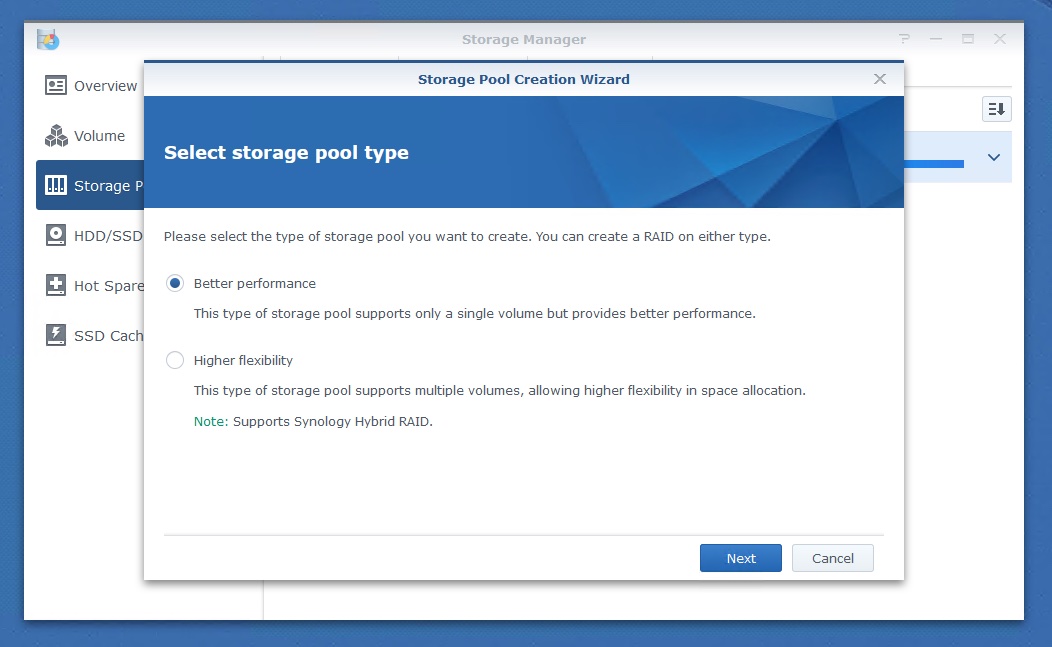Switch to the Overview section

(x=105, y=86)
